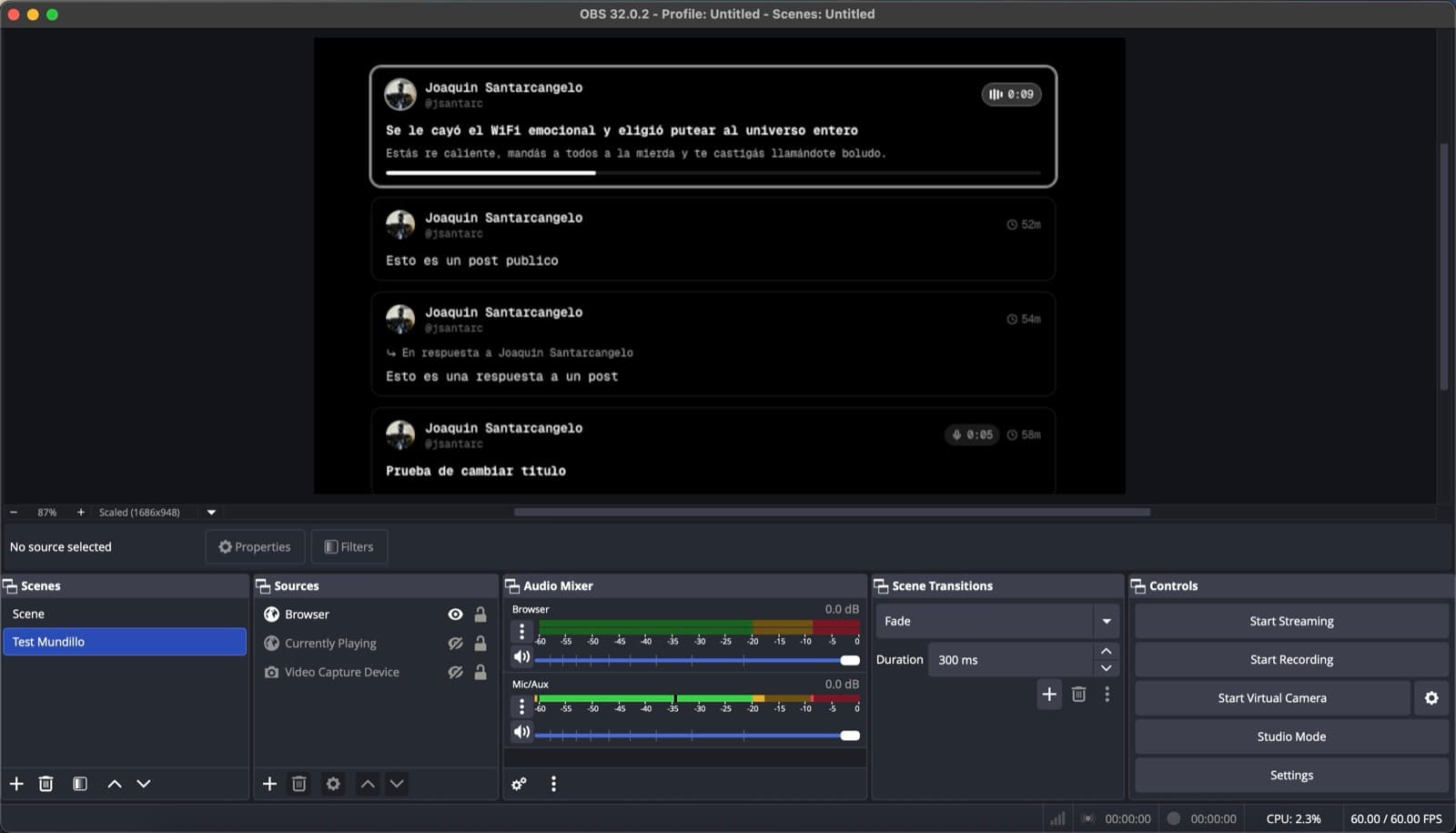Viewport: 1456px width, 833px height.
Task: Open source properties gear in Sources panel
Action: click(x=333, y=784)
